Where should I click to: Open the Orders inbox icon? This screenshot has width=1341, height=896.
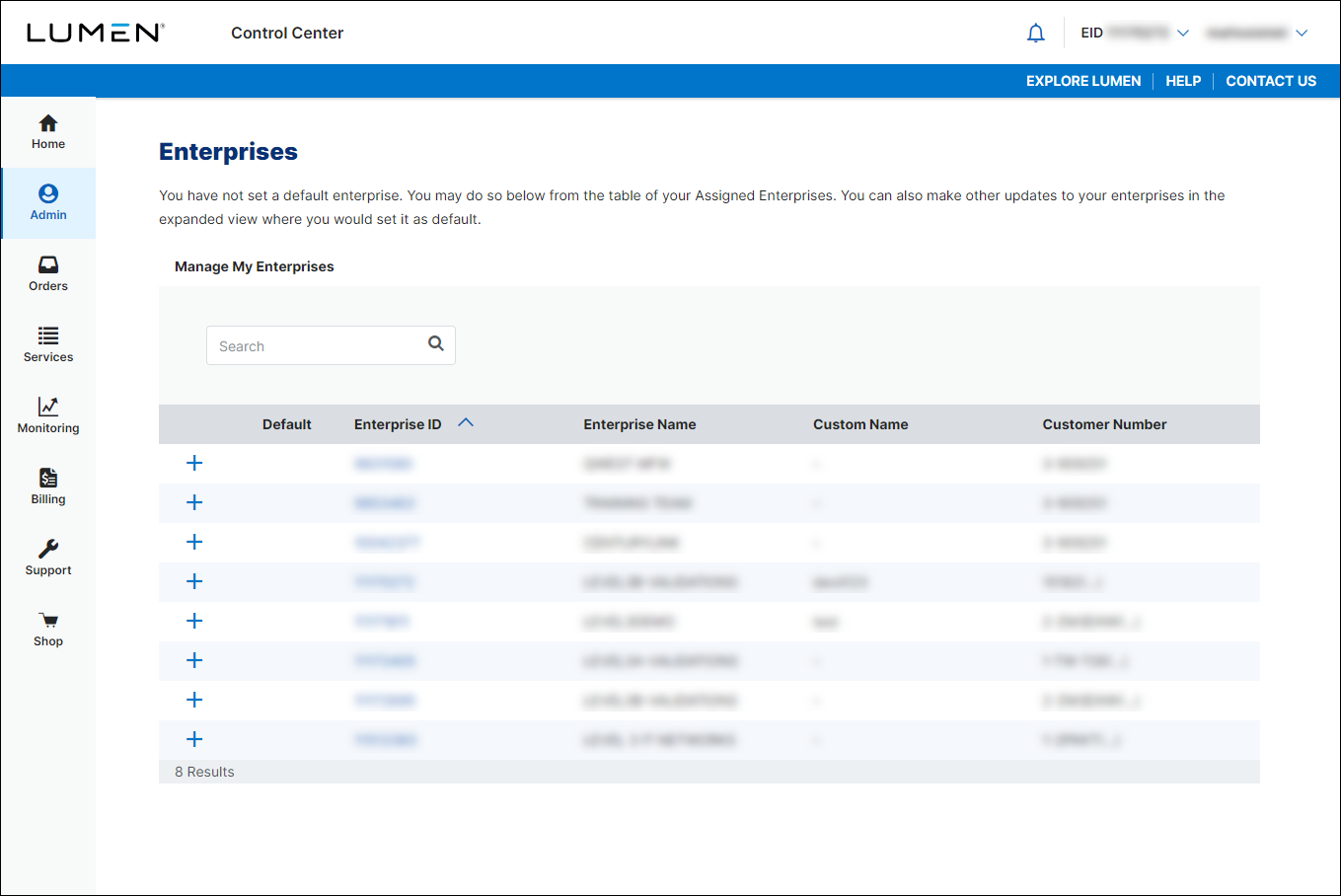(48, 264)
